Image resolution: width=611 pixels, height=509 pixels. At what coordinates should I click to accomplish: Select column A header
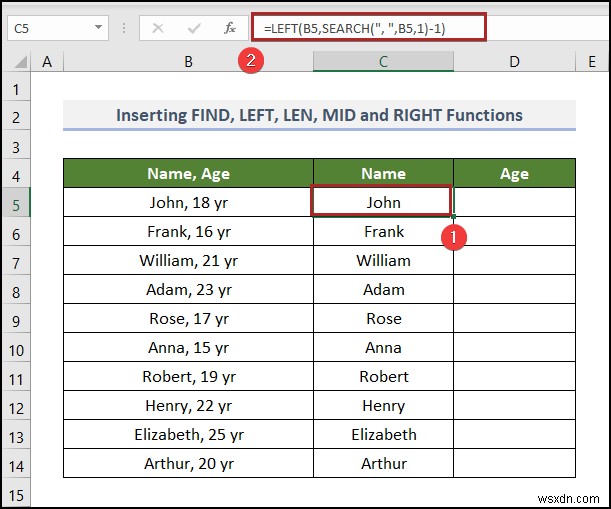[47, 62]
